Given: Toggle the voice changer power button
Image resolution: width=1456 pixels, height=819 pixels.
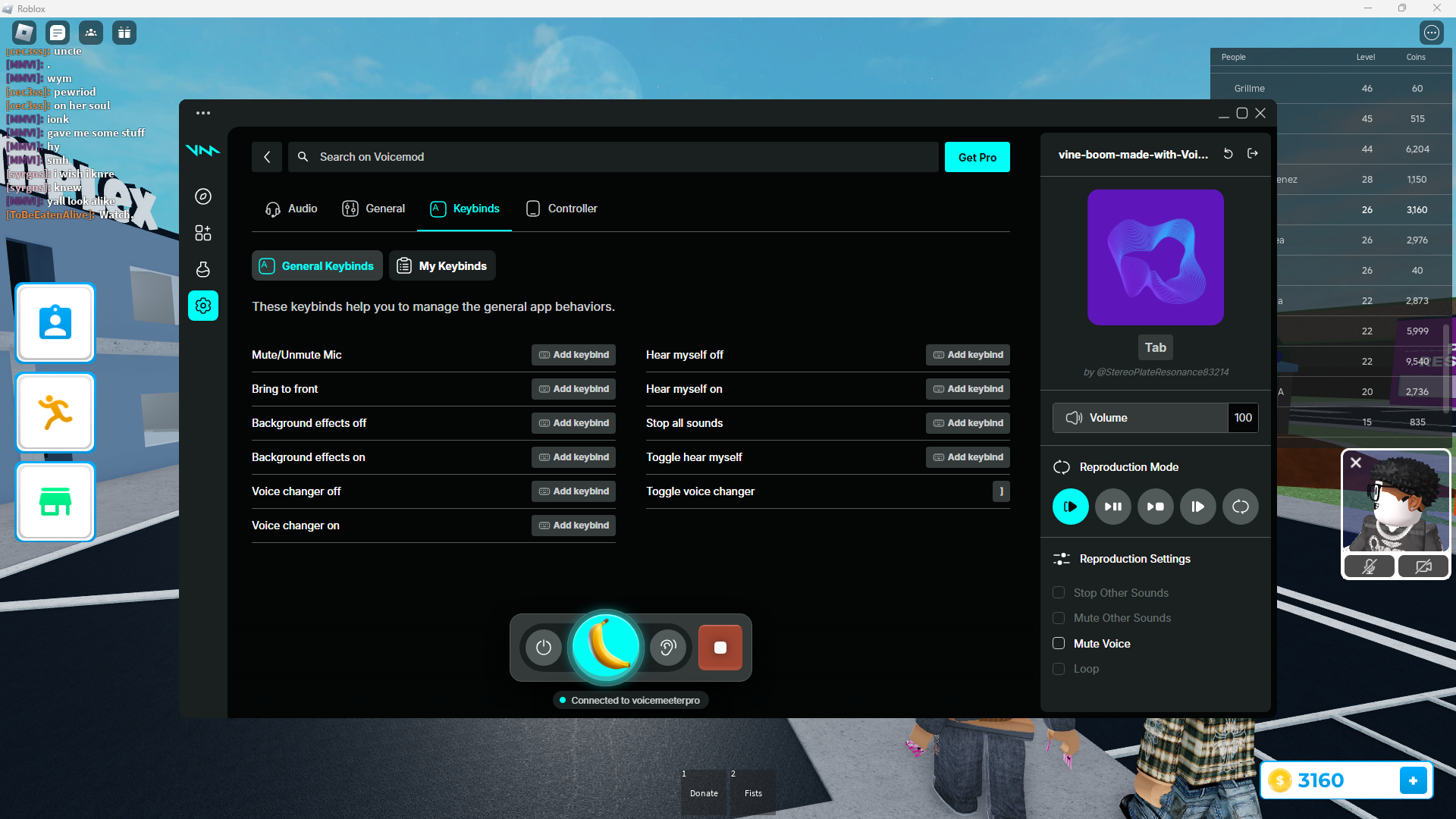Looking at the screenshot, I should [544, 648].
